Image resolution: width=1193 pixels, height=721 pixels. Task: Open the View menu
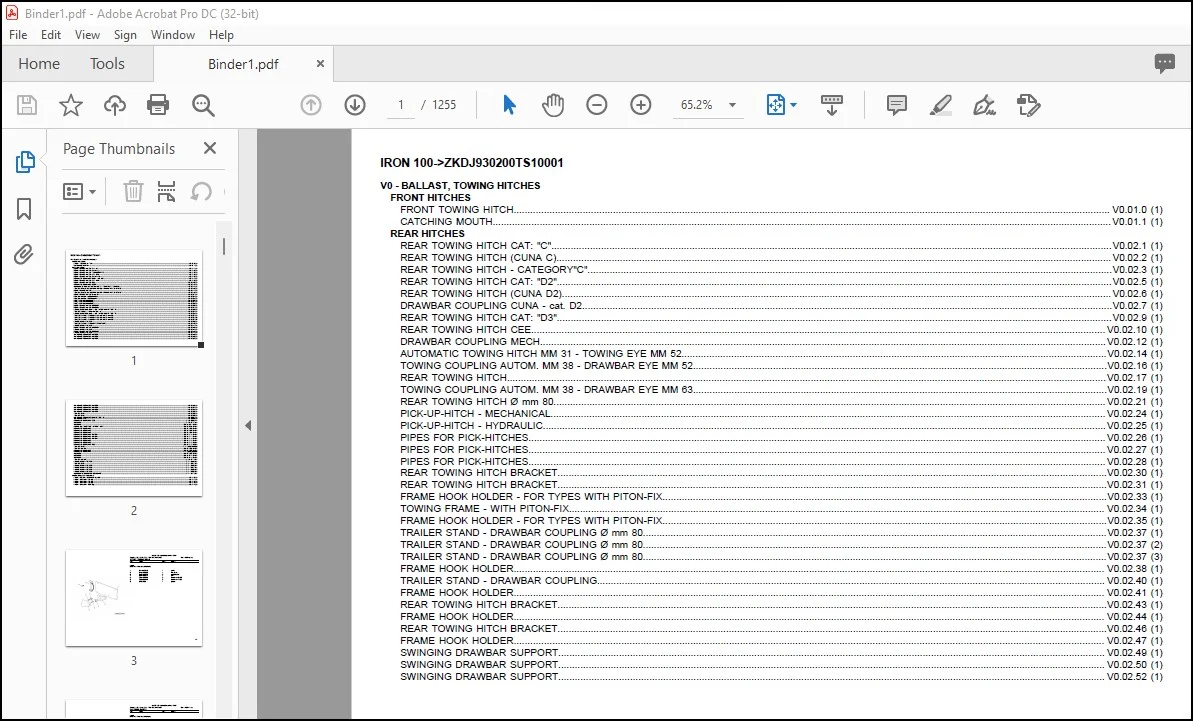pyautogui.click(x=87, y=35)
